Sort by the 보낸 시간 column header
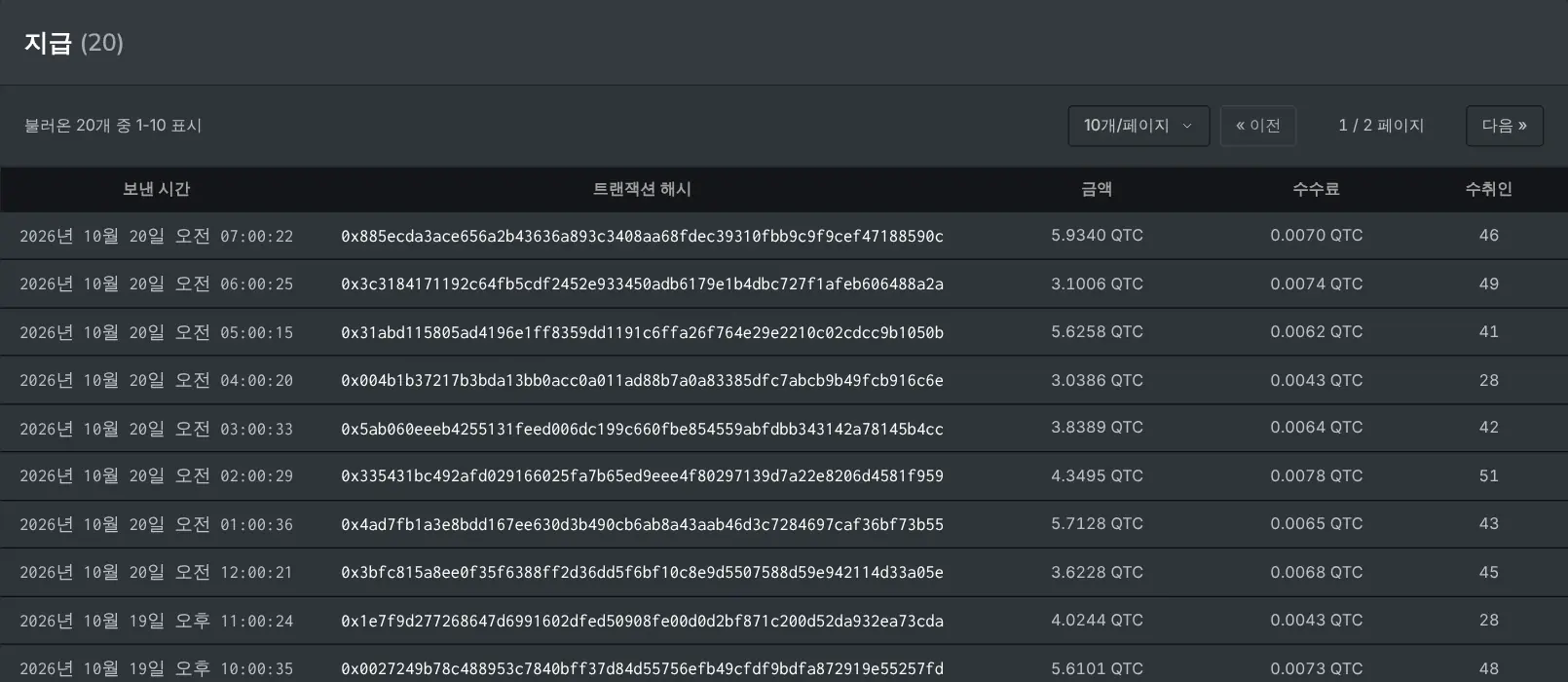 [156, 189]
